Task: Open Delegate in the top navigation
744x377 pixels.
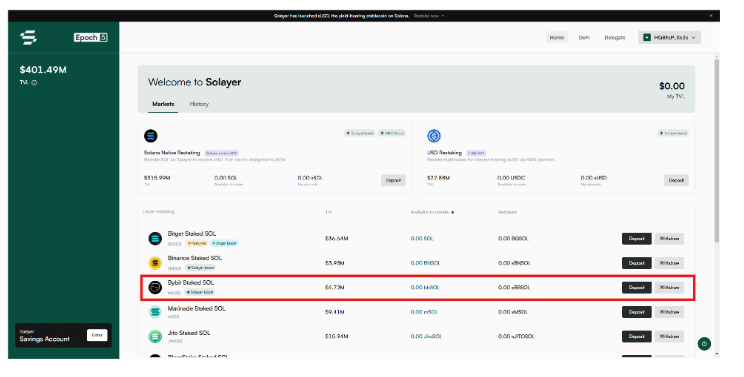Action: pyautogui.click(x=615, y=37)
